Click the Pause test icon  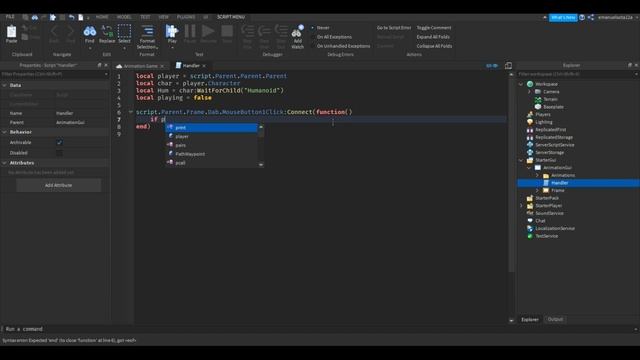[x=190, y=31]
